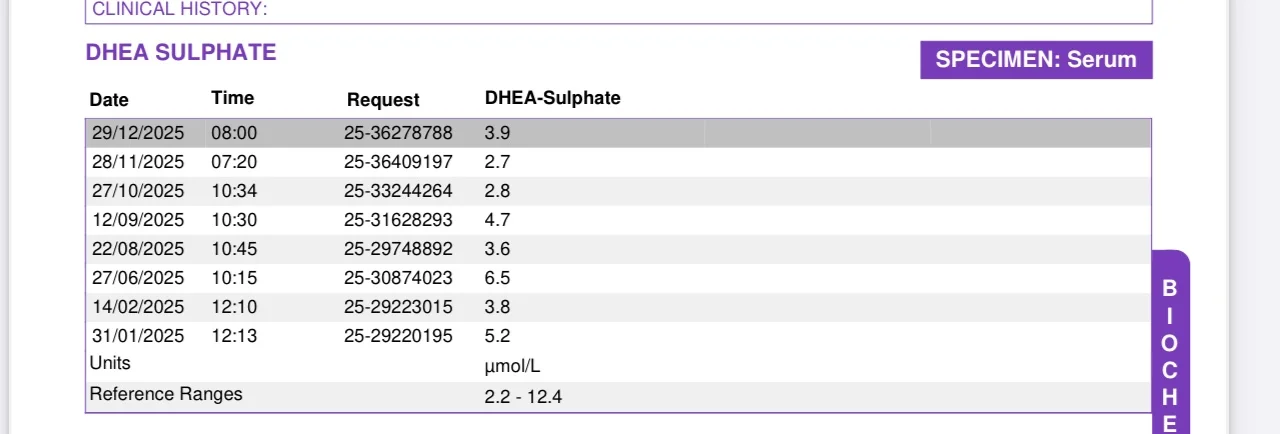The height and width of the screenshot is (434, 1280).
Task: Click request number 25-29220195
Action: coord(398,336)
